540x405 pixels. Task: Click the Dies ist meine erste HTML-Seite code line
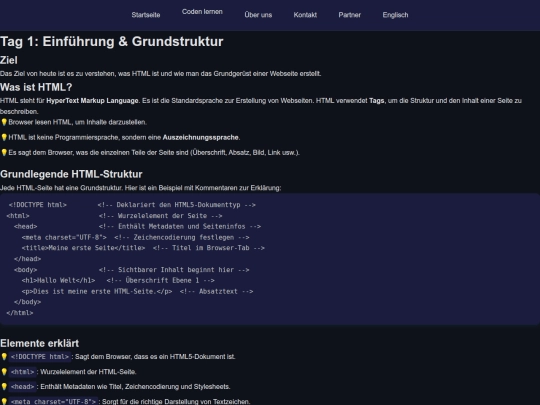click(137, 291)
